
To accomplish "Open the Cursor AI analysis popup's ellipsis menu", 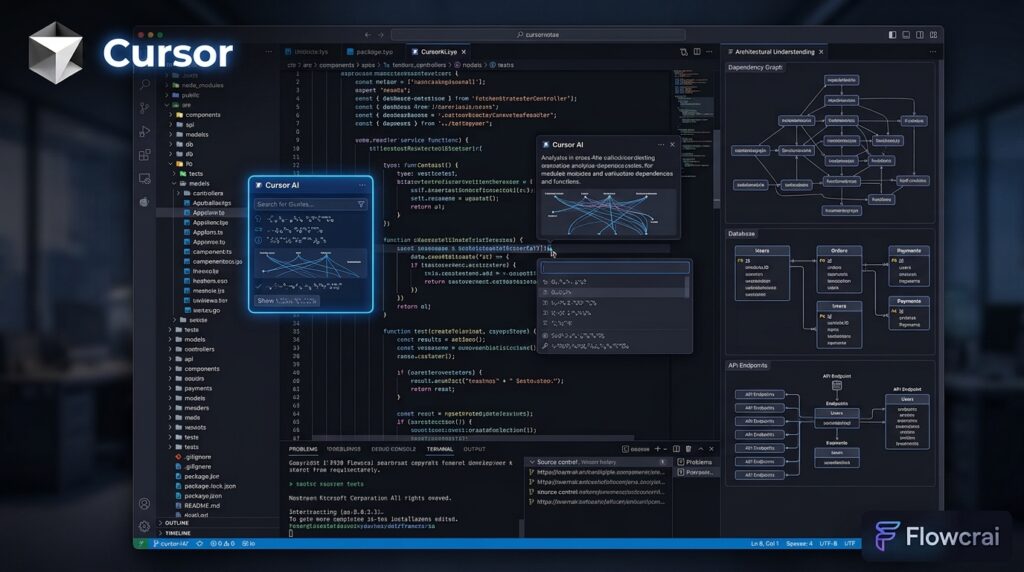I will (661, 144).
